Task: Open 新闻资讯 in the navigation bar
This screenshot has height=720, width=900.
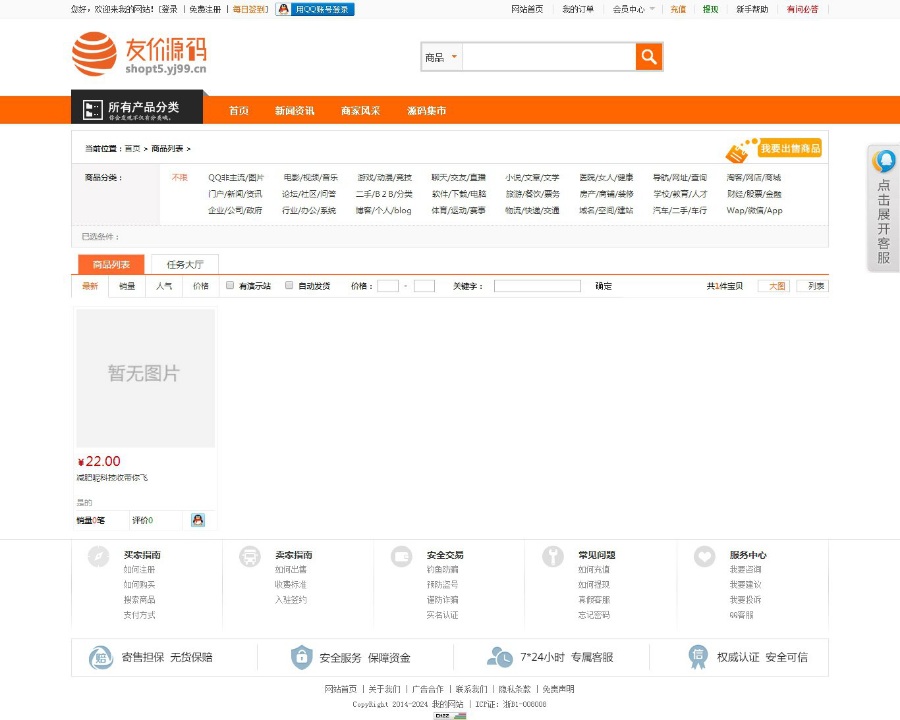Action: coord(297,111)
